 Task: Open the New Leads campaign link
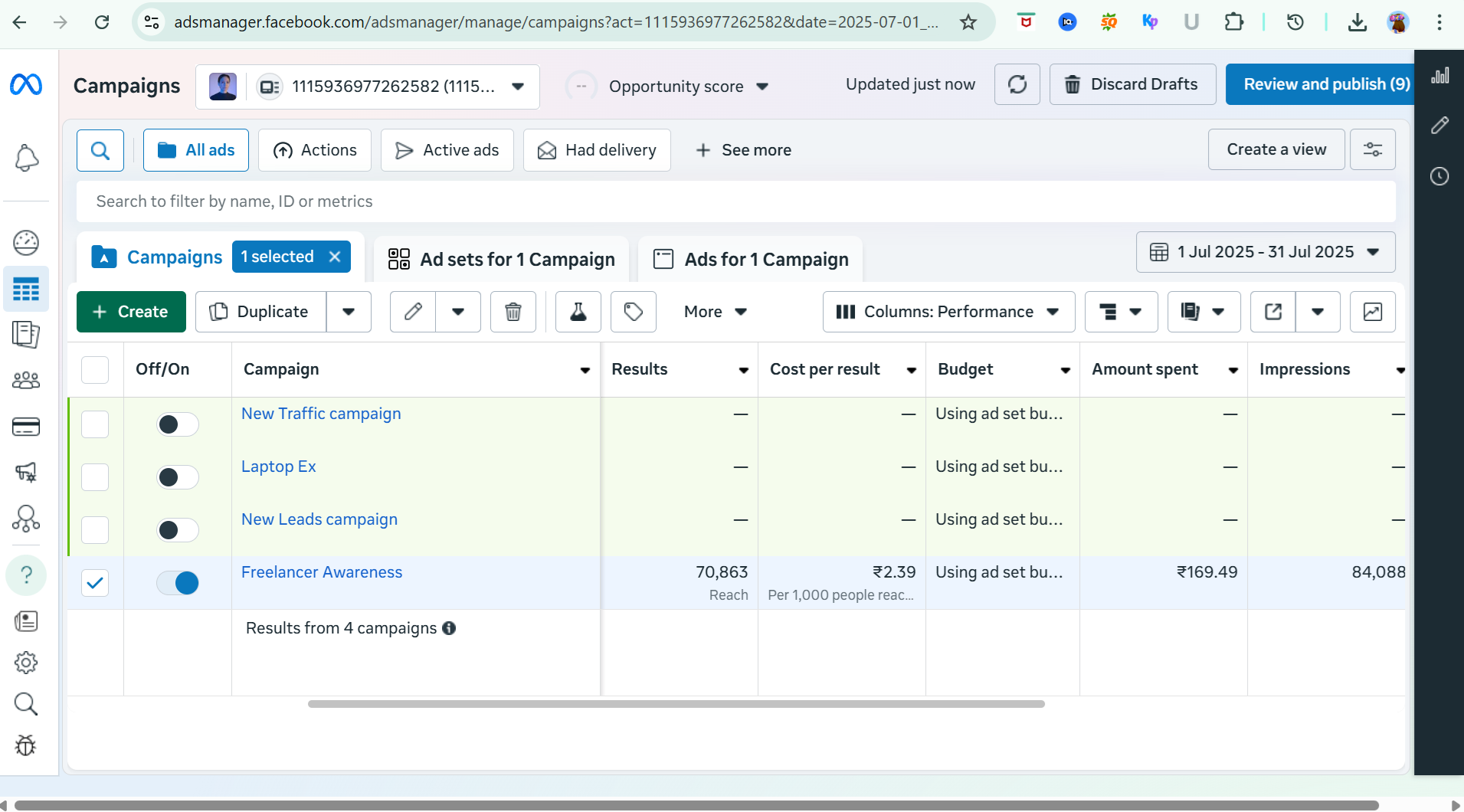coord(319,519)
